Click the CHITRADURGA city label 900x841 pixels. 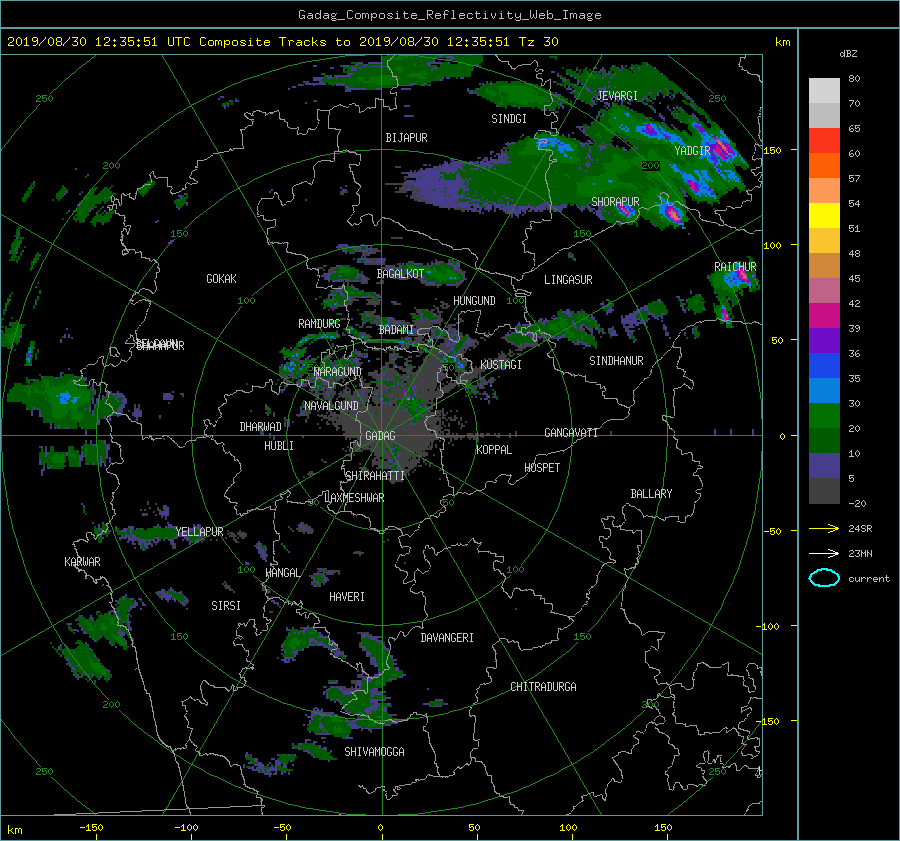544,687
